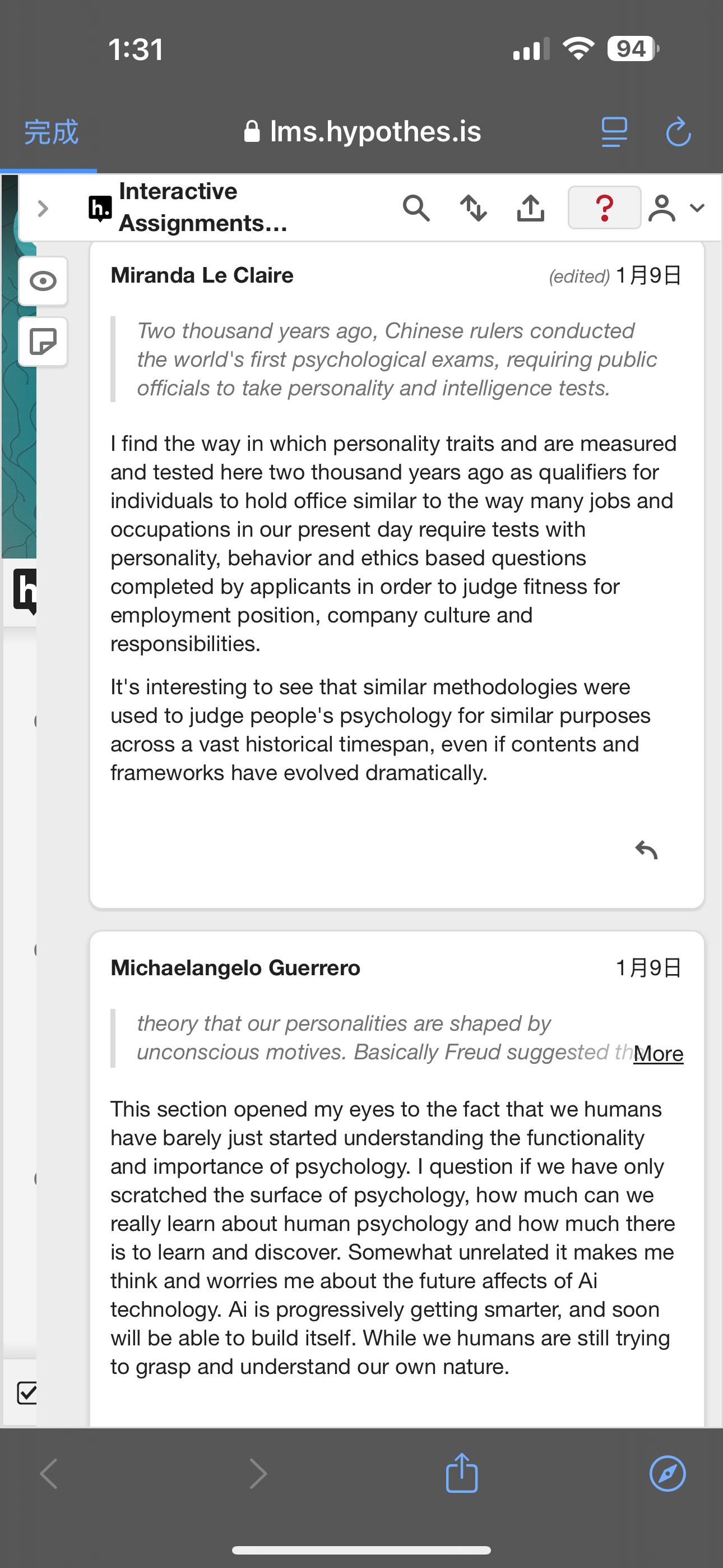Reload the page with refresh icon
This screenshot has height=1568, width=723.
678,132
